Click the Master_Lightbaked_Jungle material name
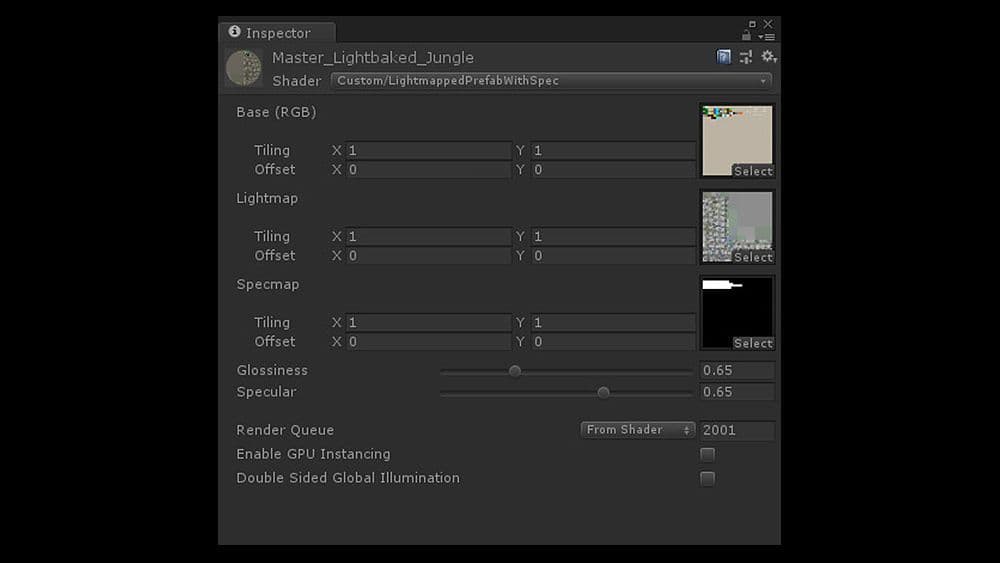This screenshot has height=563, width=1000. coord(373,58)
